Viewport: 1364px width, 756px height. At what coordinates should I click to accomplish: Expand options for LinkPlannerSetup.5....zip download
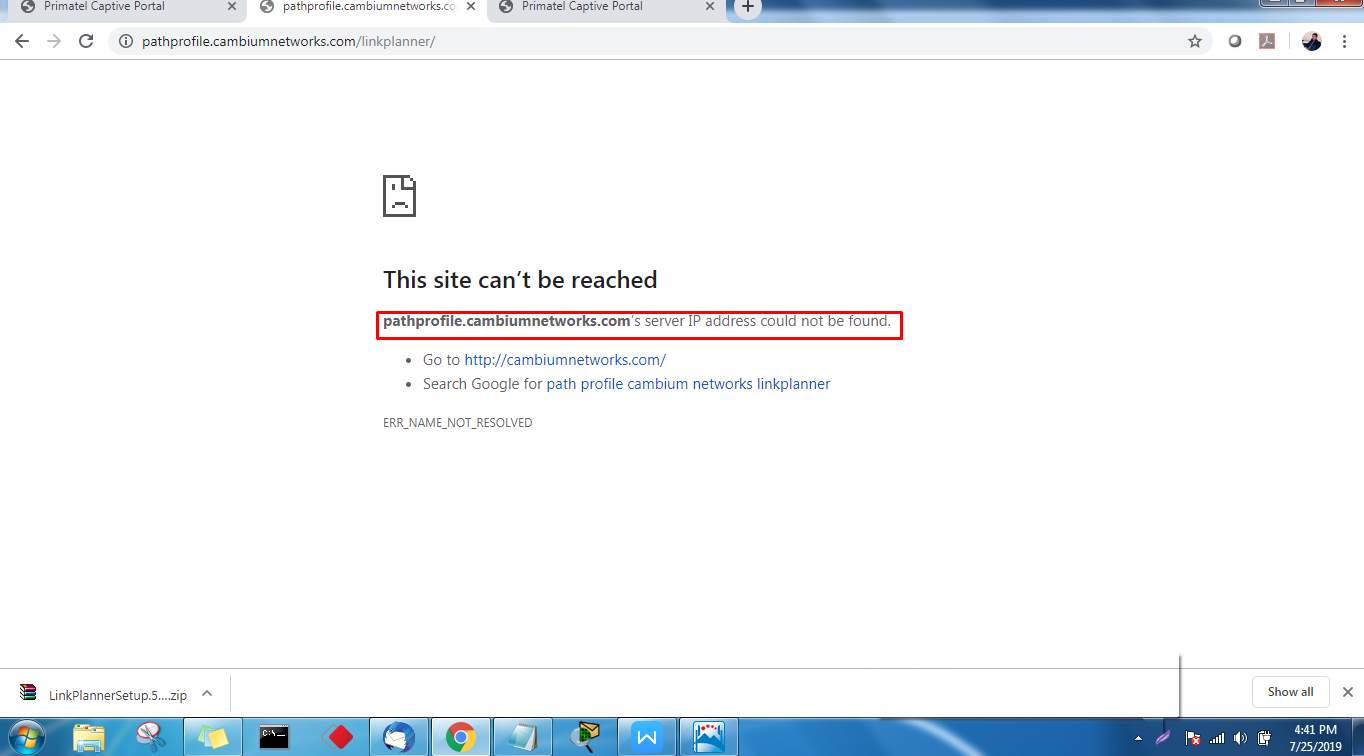[206, 692]
